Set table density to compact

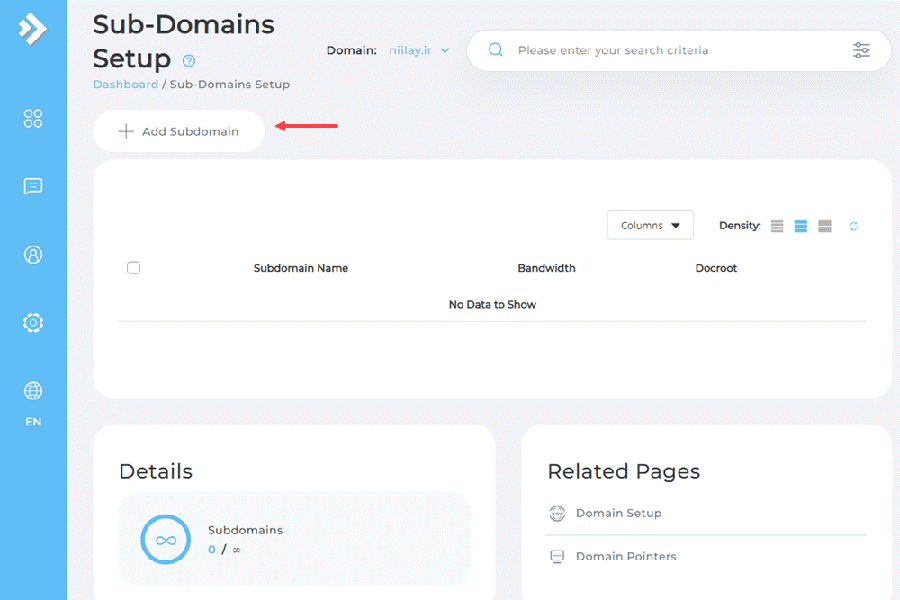click(777, 226)
